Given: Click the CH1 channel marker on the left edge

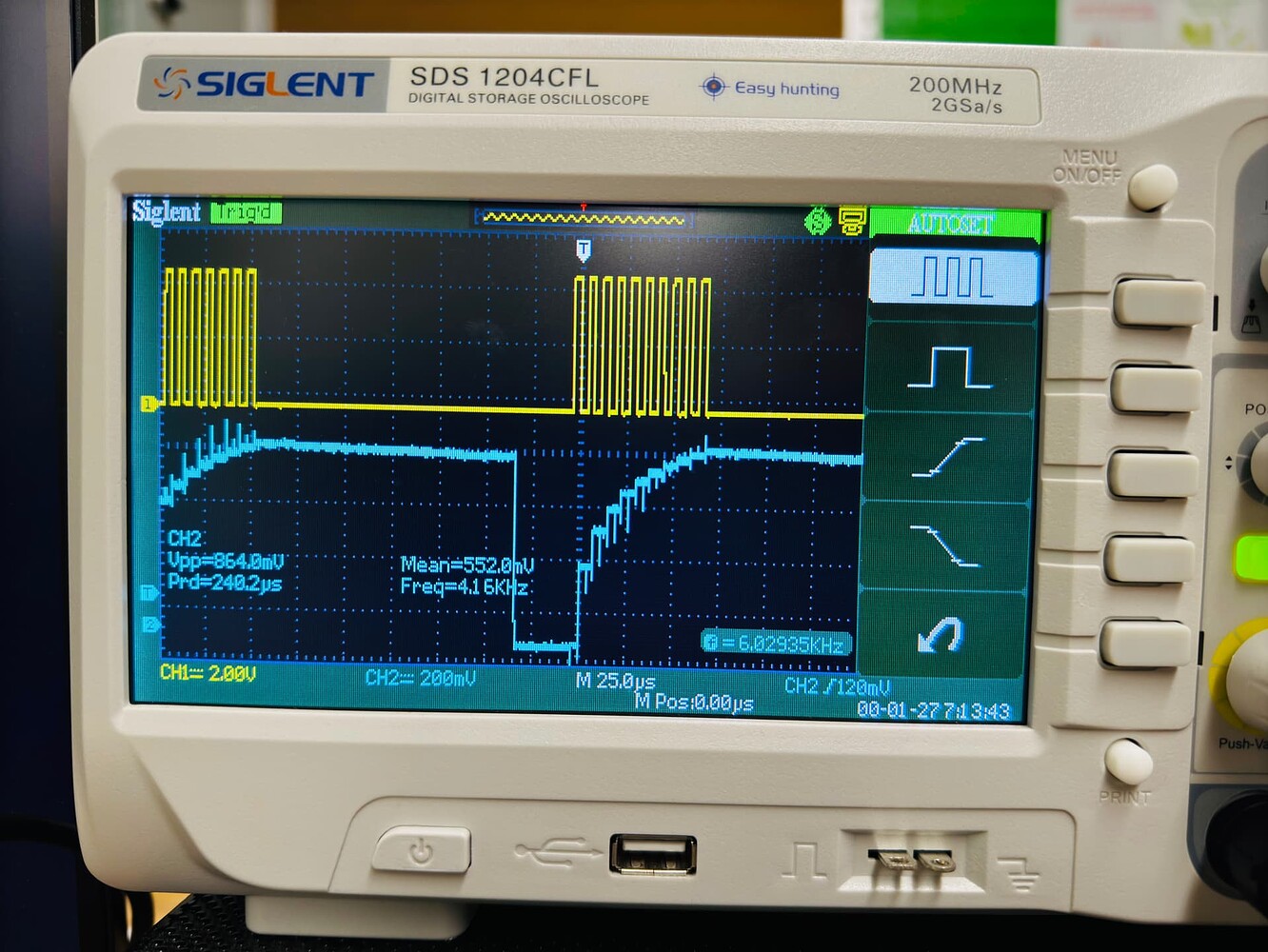Looking at the screenshot, I should click(x=148, y=403).
